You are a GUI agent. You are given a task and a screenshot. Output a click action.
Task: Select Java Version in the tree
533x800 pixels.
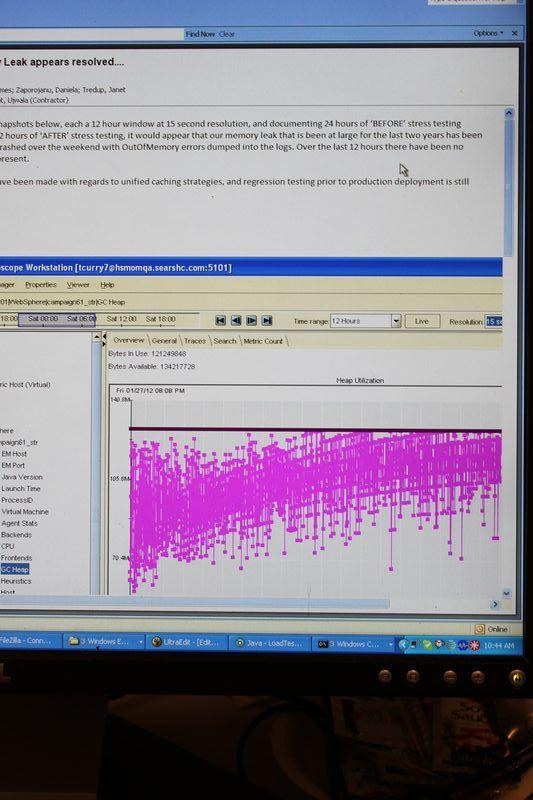coord(22,477)
